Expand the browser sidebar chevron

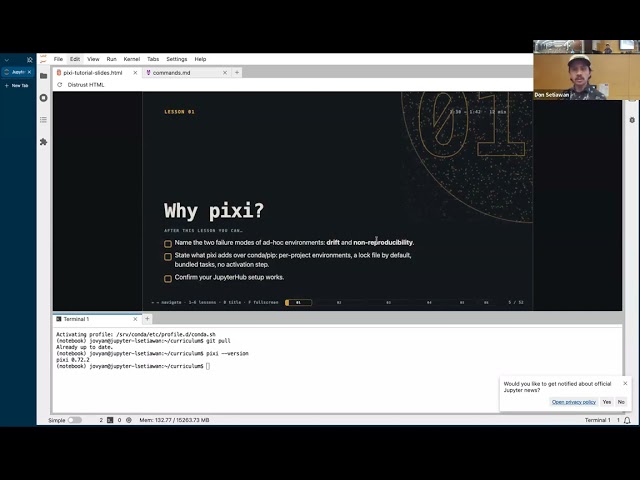pyautogui.click(x=7, y=60)
